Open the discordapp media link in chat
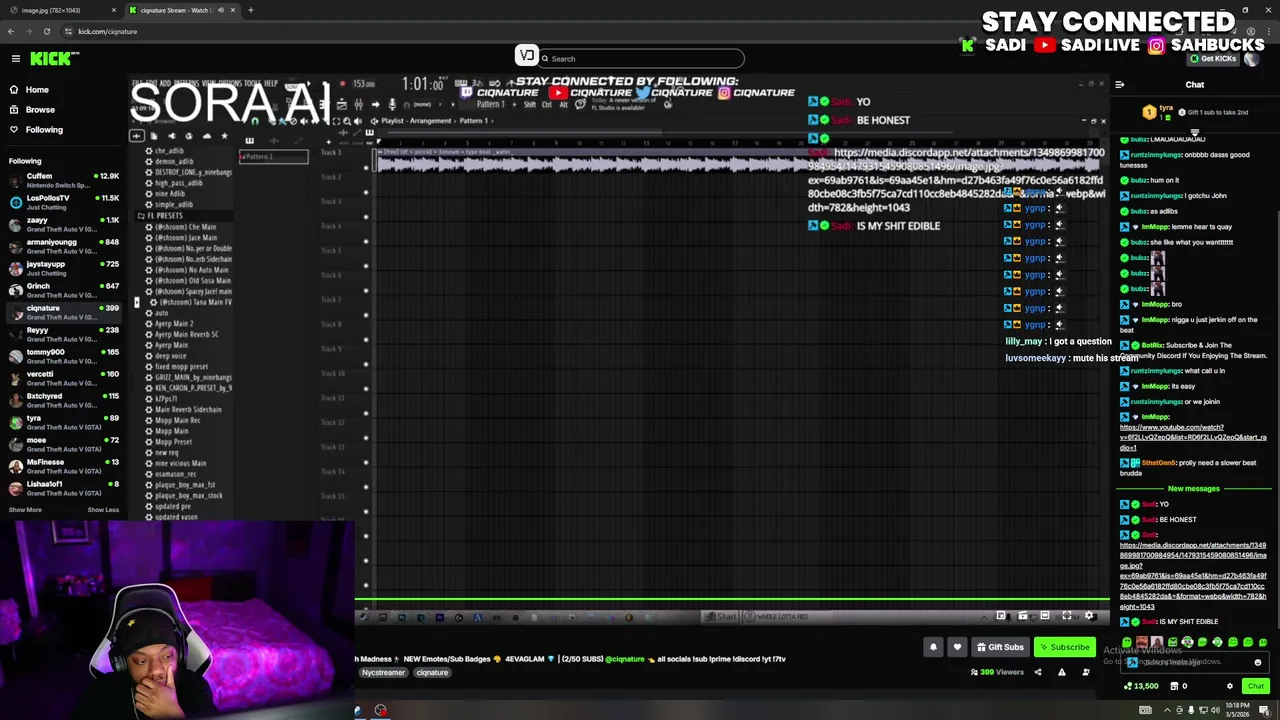The height and width of the screenshot is (720, 1280). click(x=1193, y=576)
